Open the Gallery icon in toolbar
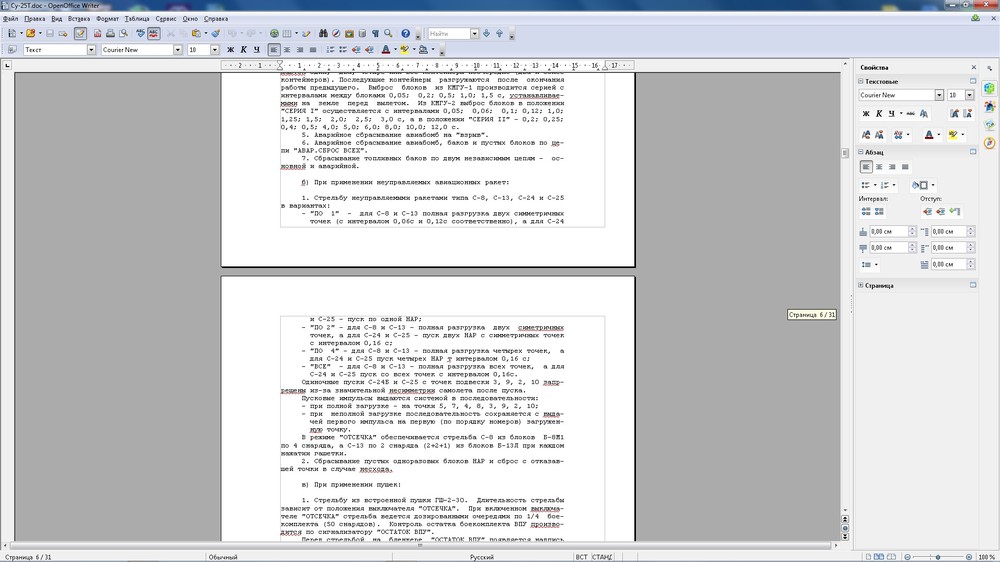This screenshot has height=562, width=1000. pos(349,33)
